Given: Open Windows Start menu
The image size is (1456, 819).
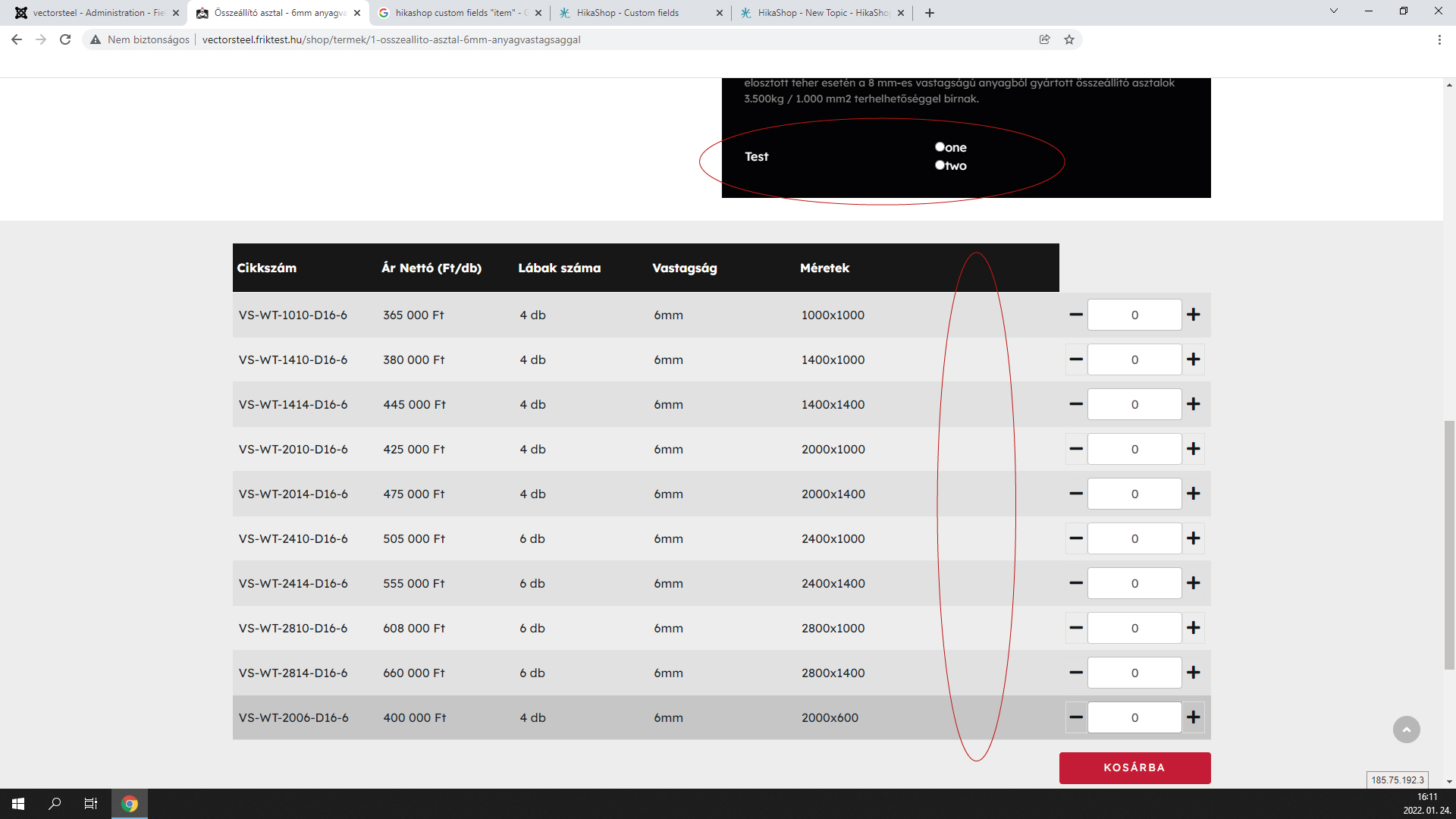Looking at the screenshot, I should [x=18, y=804].
